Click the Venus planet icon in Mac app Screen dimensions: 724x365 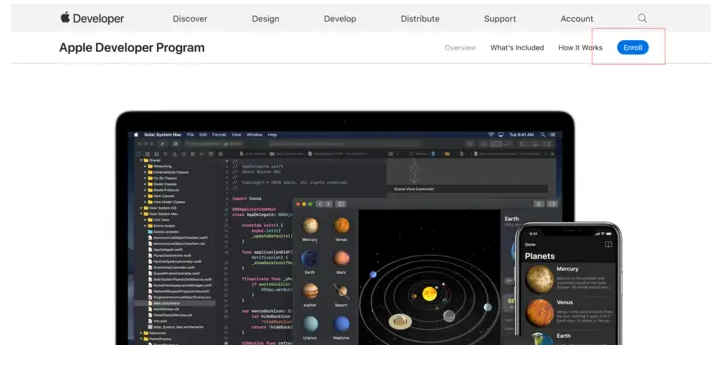[341, 226]
